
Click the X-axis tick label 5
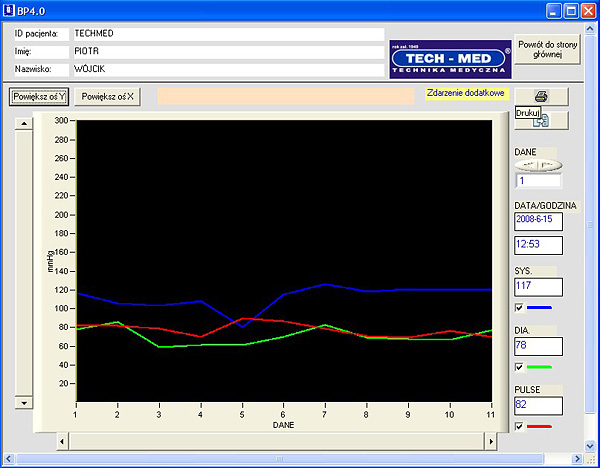(x=242, y=415)
